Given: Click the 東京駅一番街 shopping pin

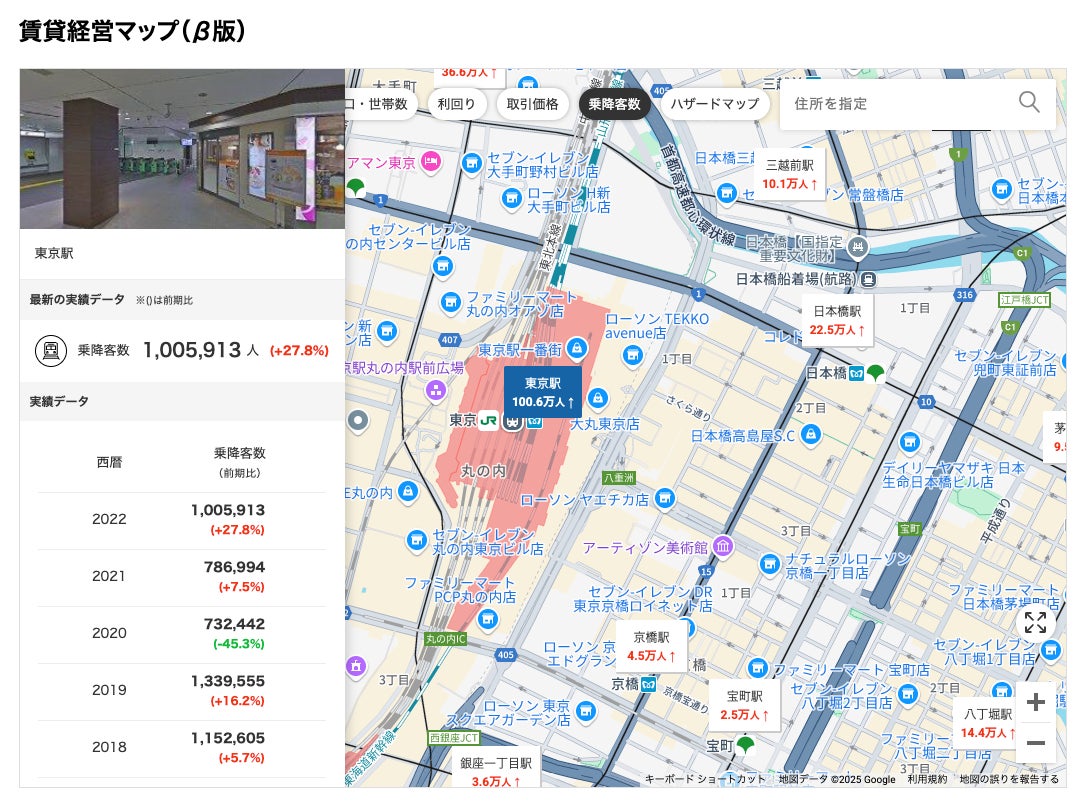Looking at the screenshot, I should 577,348.
